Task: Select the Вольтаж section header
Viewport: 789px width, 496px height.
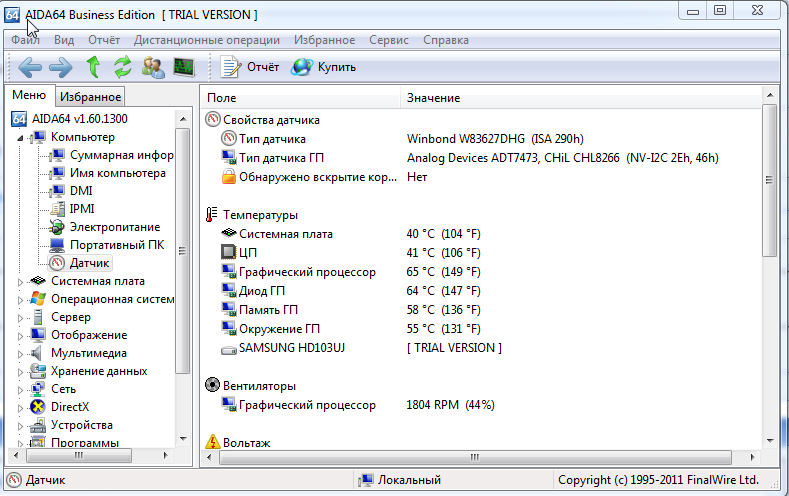Action: point(238,443)
